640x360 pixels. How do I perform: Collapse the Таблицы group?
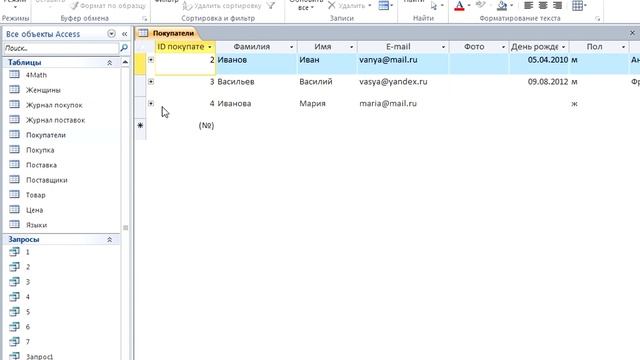[109, 62]
